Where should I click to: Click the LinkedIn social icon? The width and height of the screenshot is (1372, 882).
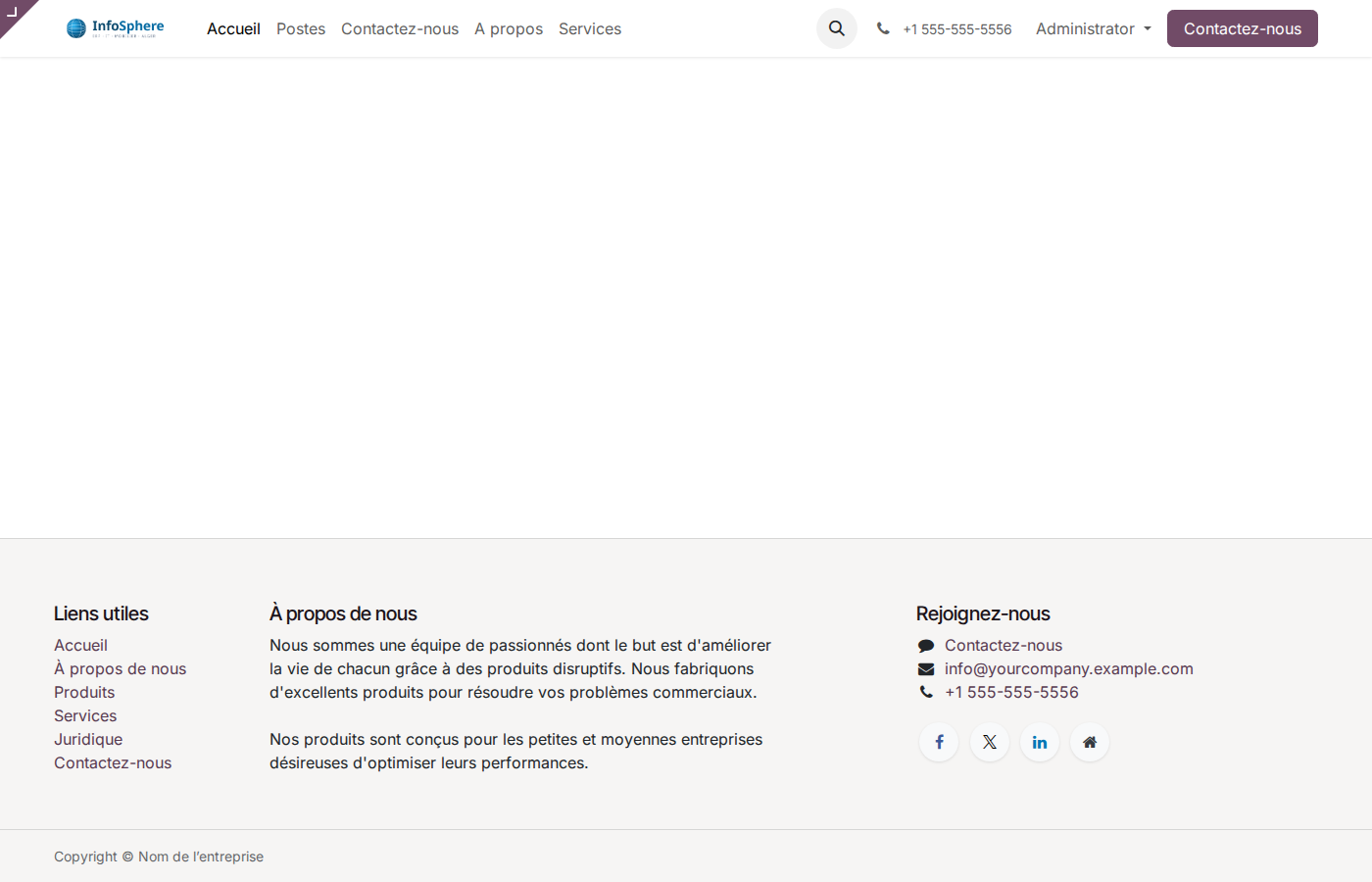point(1039,742)
